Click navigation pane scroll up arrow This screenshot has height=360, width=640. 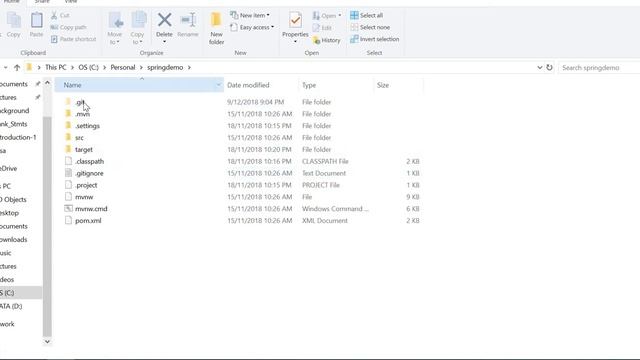point(47,83)
